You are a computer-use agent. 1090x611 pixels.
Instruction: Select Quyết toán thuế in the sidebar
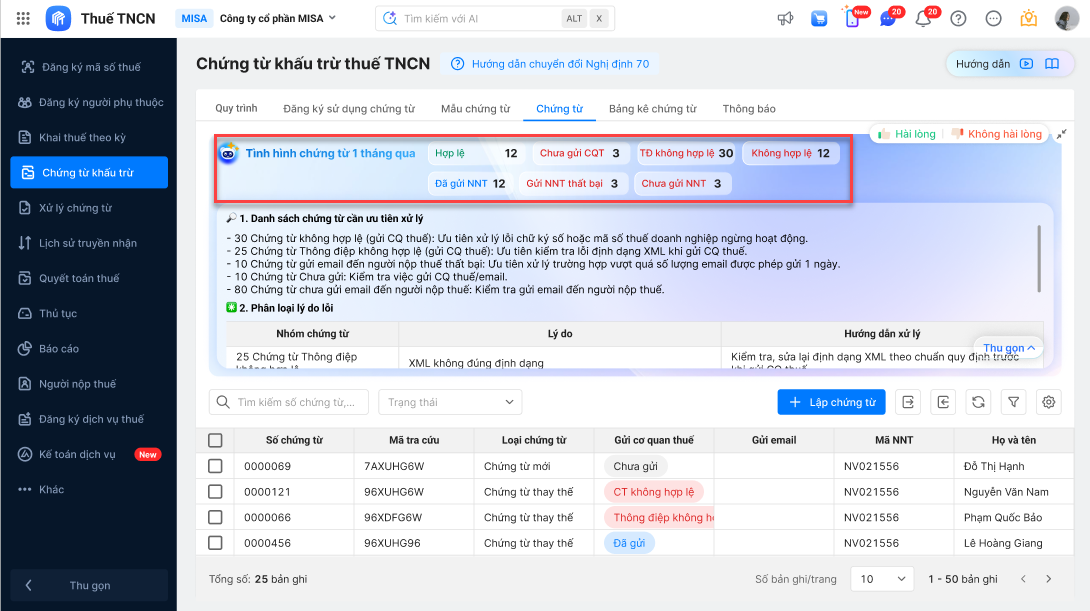coord(79,278)
